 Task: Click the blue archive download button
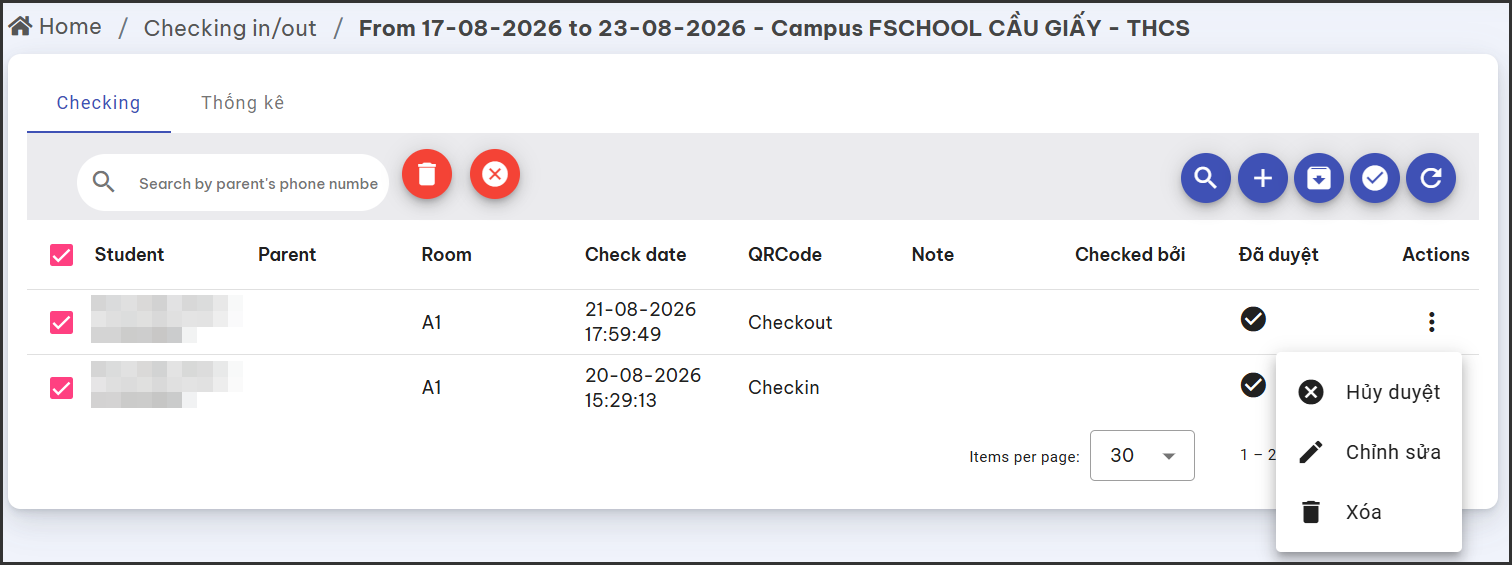pyautogui.click(x=1319, y=179)
